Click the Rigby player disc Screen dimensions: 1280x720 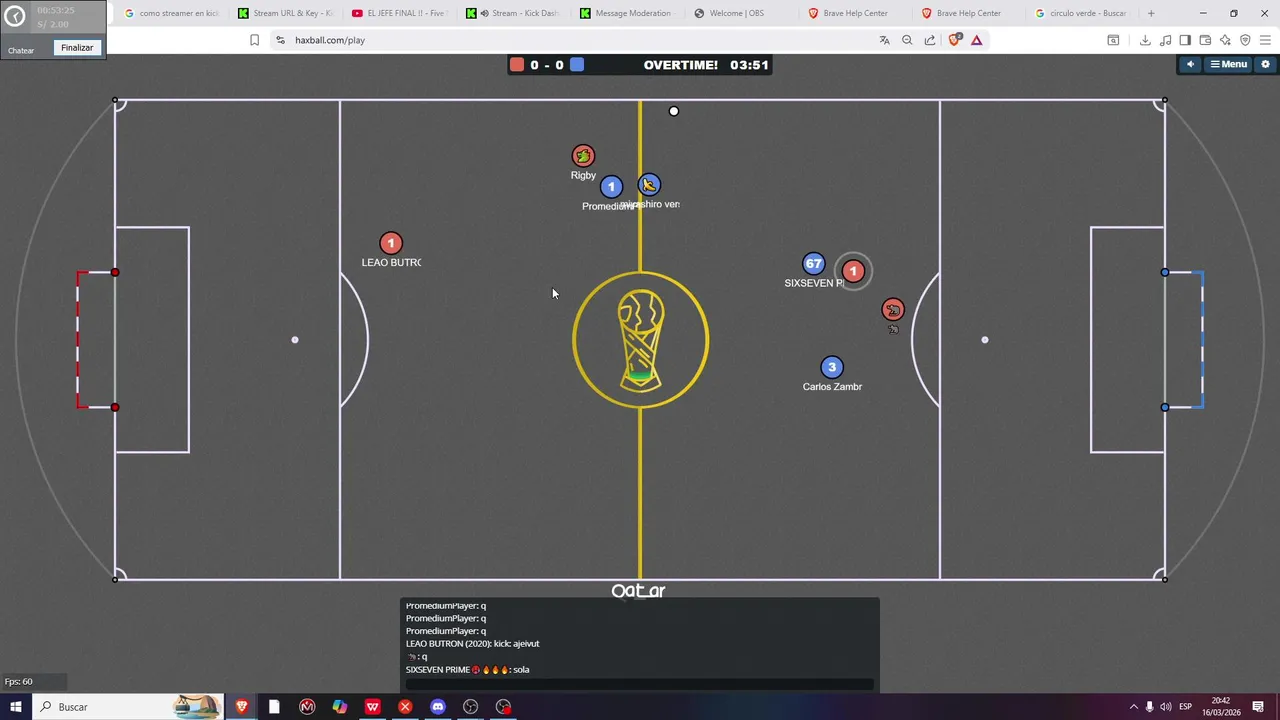[583, 156]
